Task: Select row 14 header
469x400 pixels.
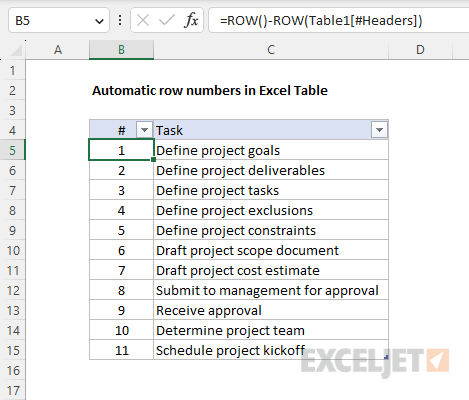Action: pos(13,330)
